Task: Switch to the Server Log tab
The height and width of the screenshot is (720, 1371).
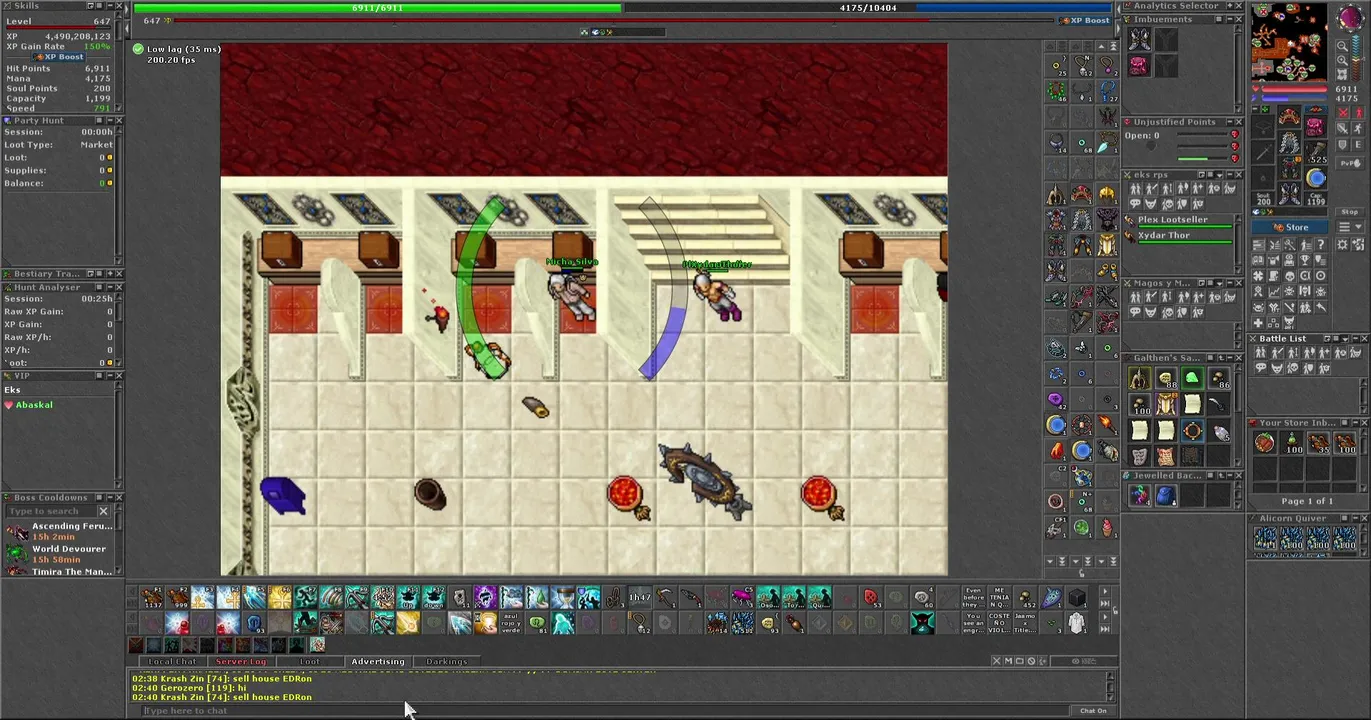Action: [x=241, y=661]
